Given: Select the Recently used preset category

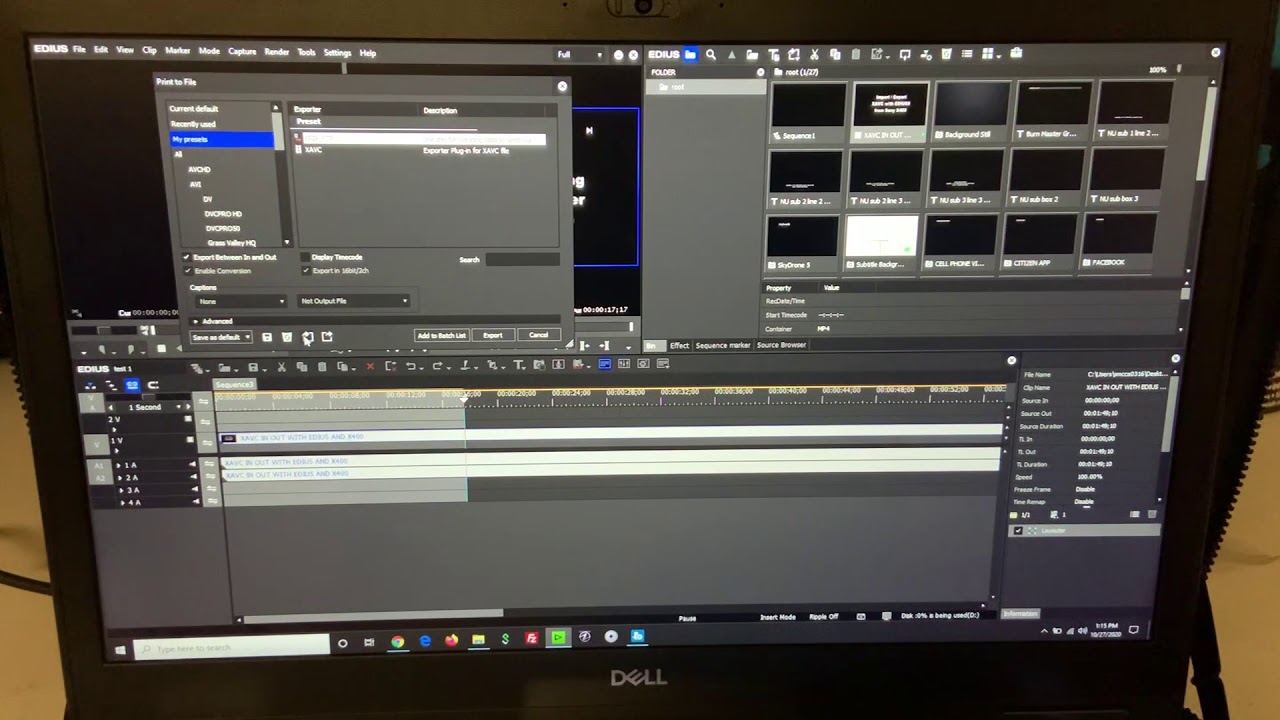Looking at the screenshot, I should (193, 124).
